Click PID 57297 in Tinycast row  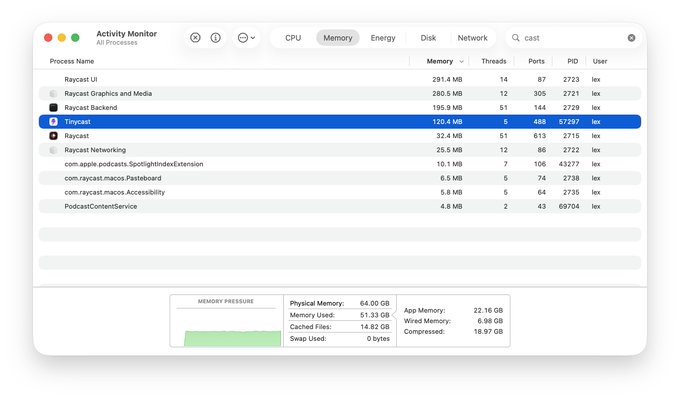(569, 121)
